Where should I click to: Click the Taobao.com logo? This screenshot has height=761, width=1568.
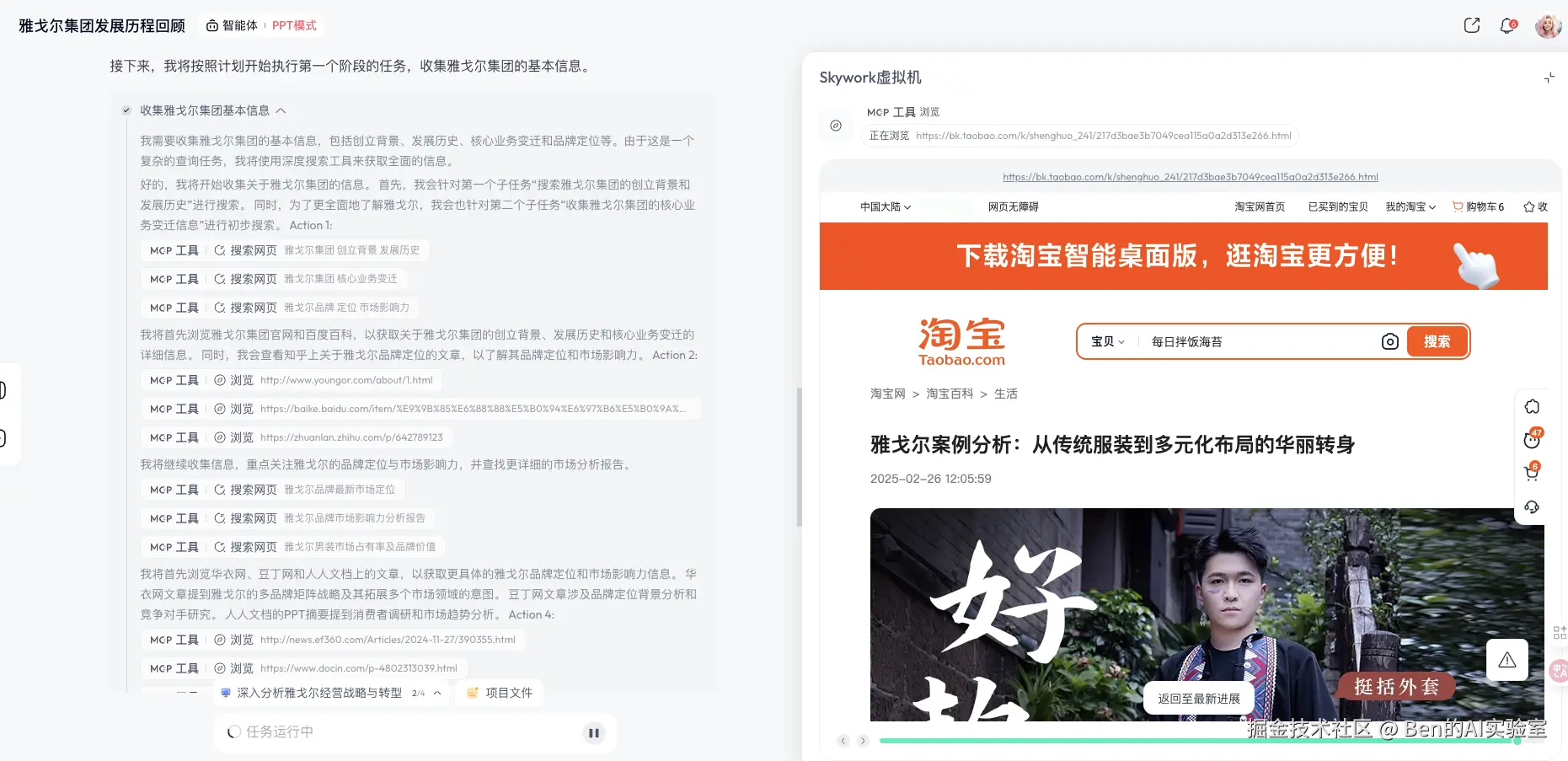click(x=961, y=342)
